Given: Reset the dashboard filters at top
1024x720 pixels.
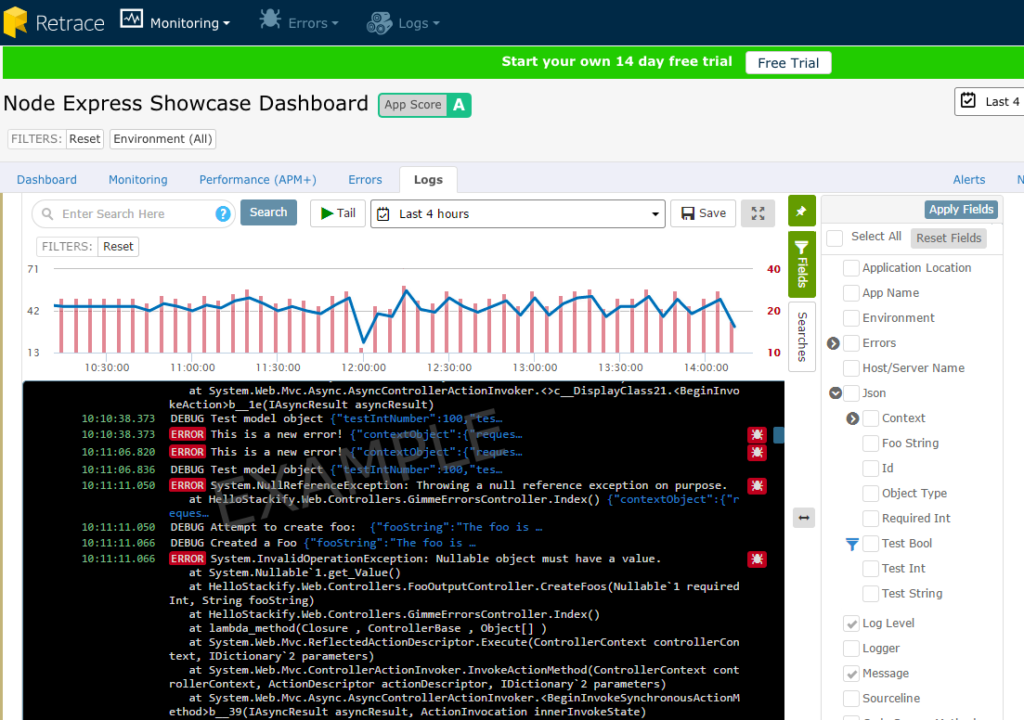Looking at the screenshot, I should (85, 139).
